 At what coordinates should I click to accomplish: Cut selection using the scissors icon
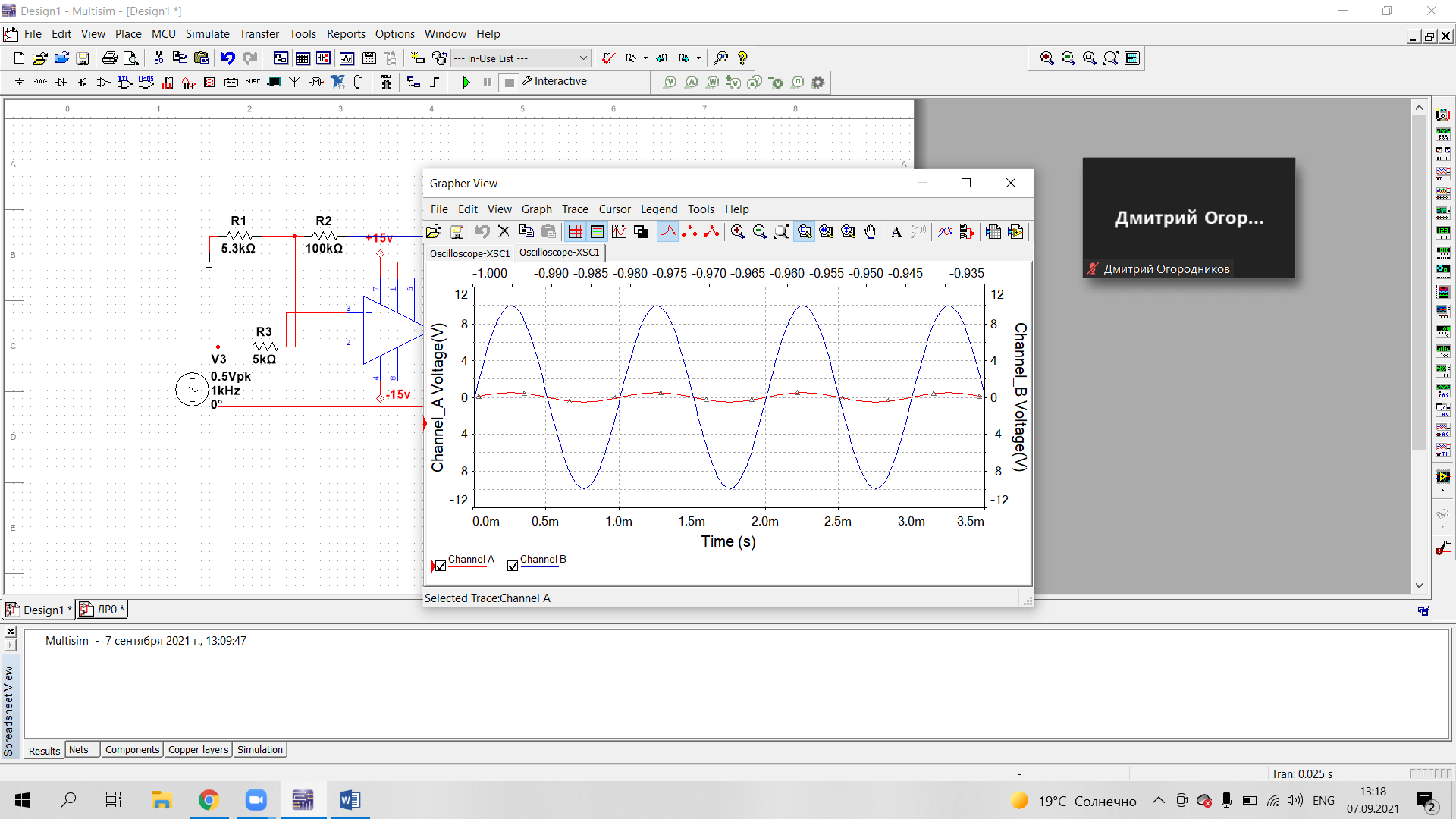point(158,58)
